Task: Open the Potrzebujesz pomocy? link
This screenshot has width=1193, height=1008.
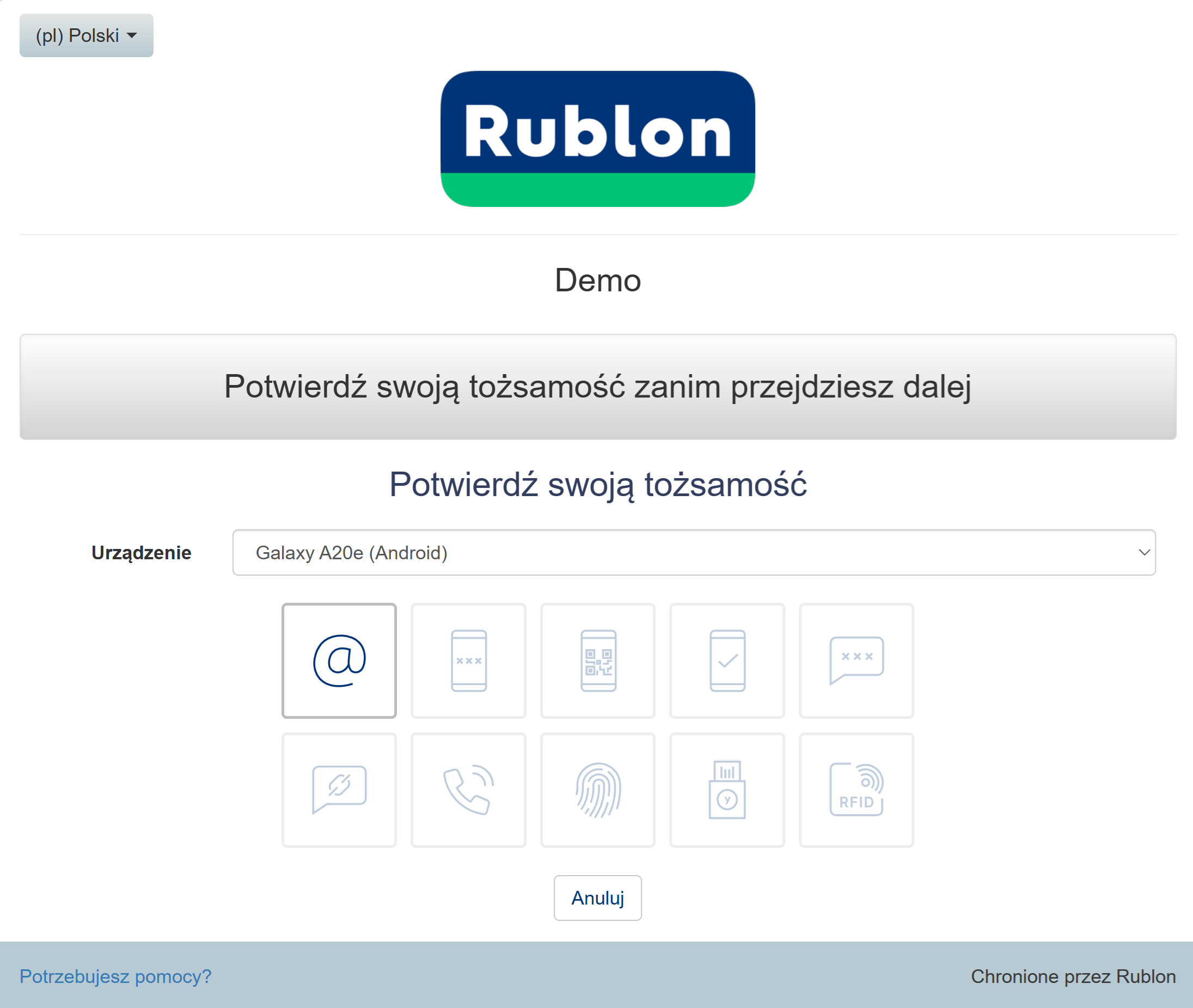Action: [x=115, y=976]
